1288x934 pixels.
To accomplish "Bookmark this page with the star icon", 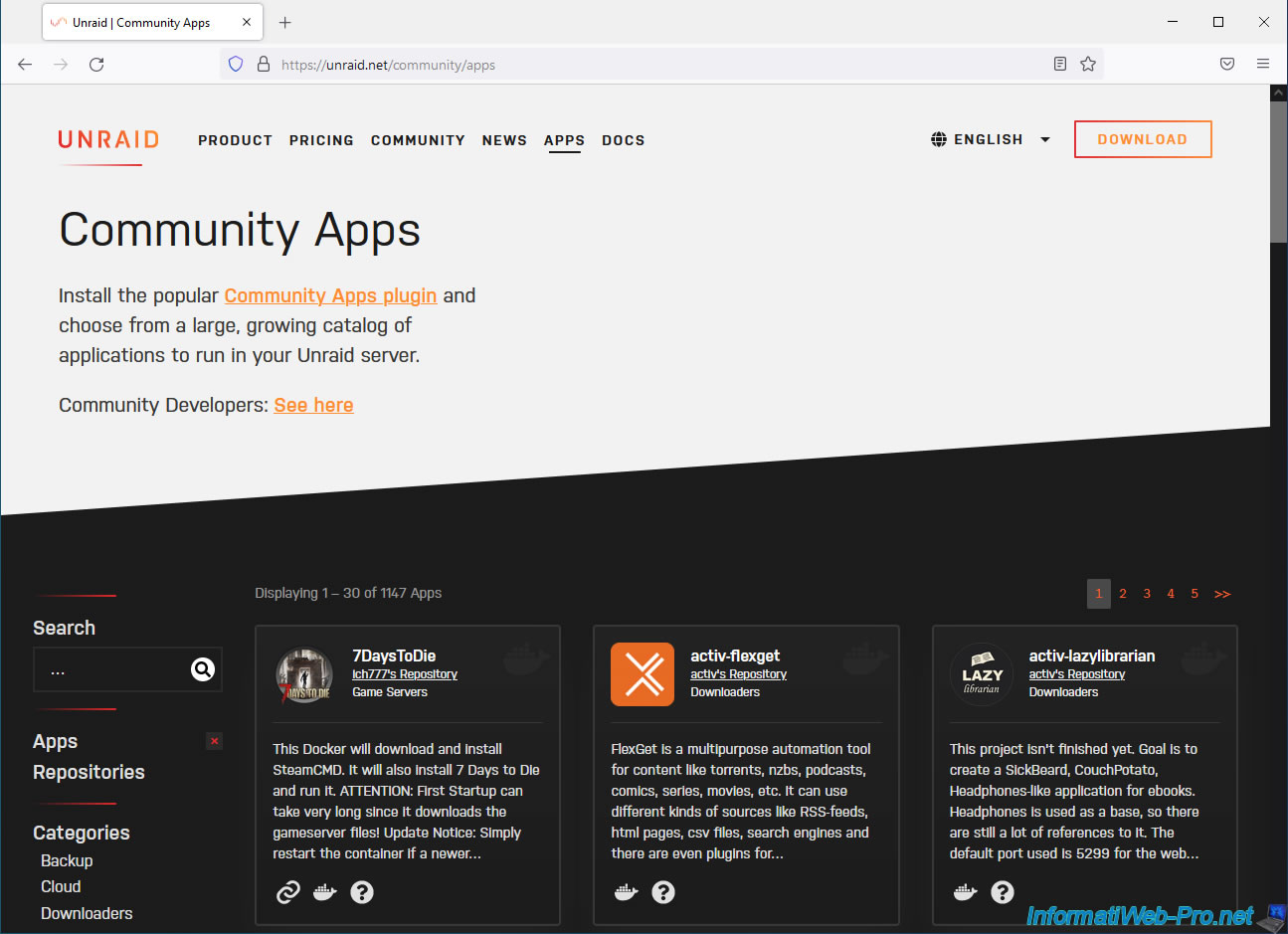I will tap(1088, 65).
